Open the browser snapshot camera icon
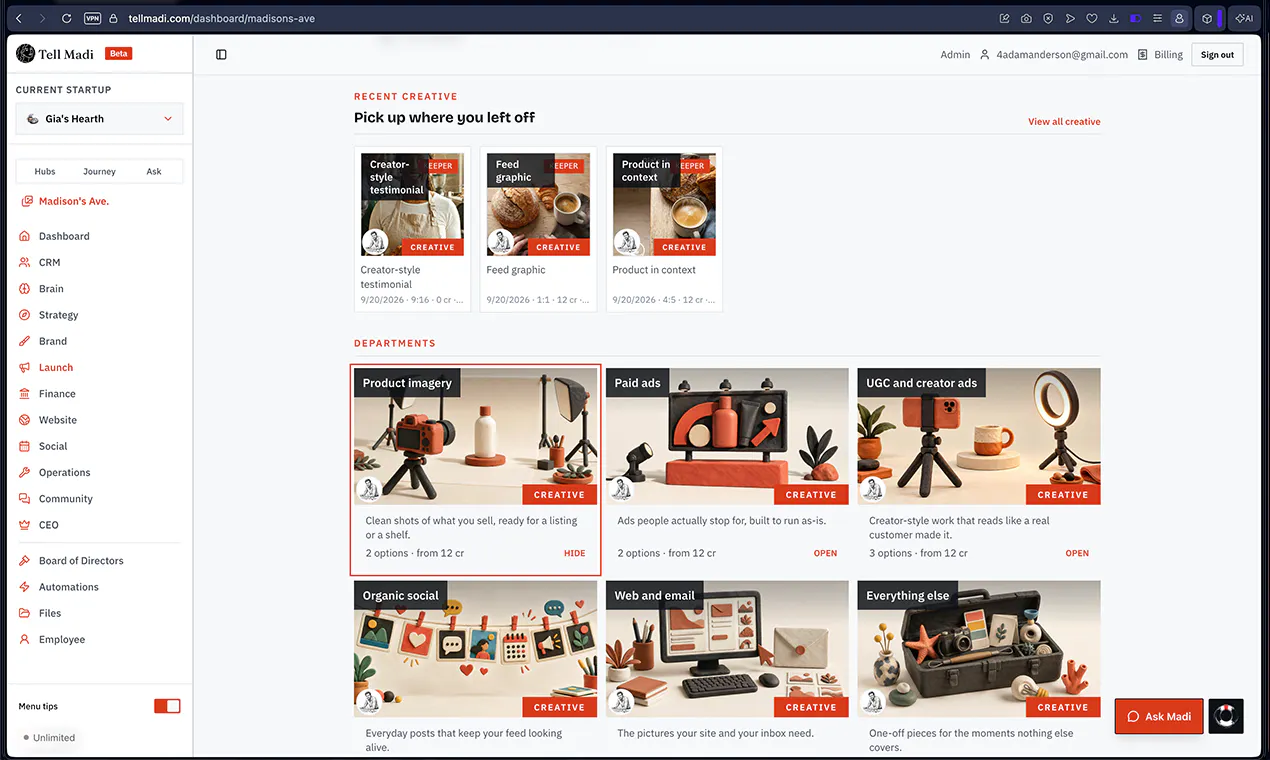1270x760 pixels. [x=1026, y=18]
